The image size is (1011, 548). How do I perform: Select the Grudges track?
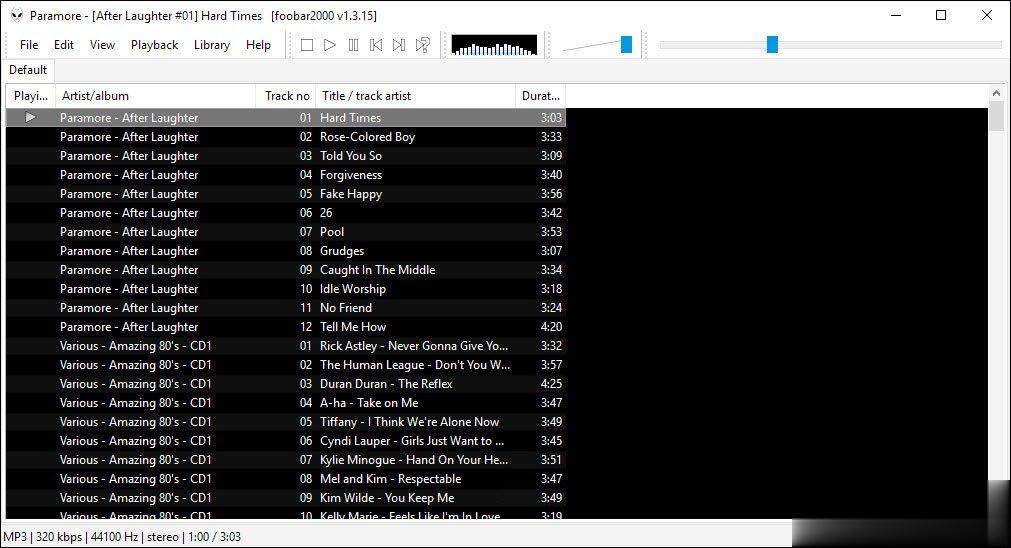[286, 251]
